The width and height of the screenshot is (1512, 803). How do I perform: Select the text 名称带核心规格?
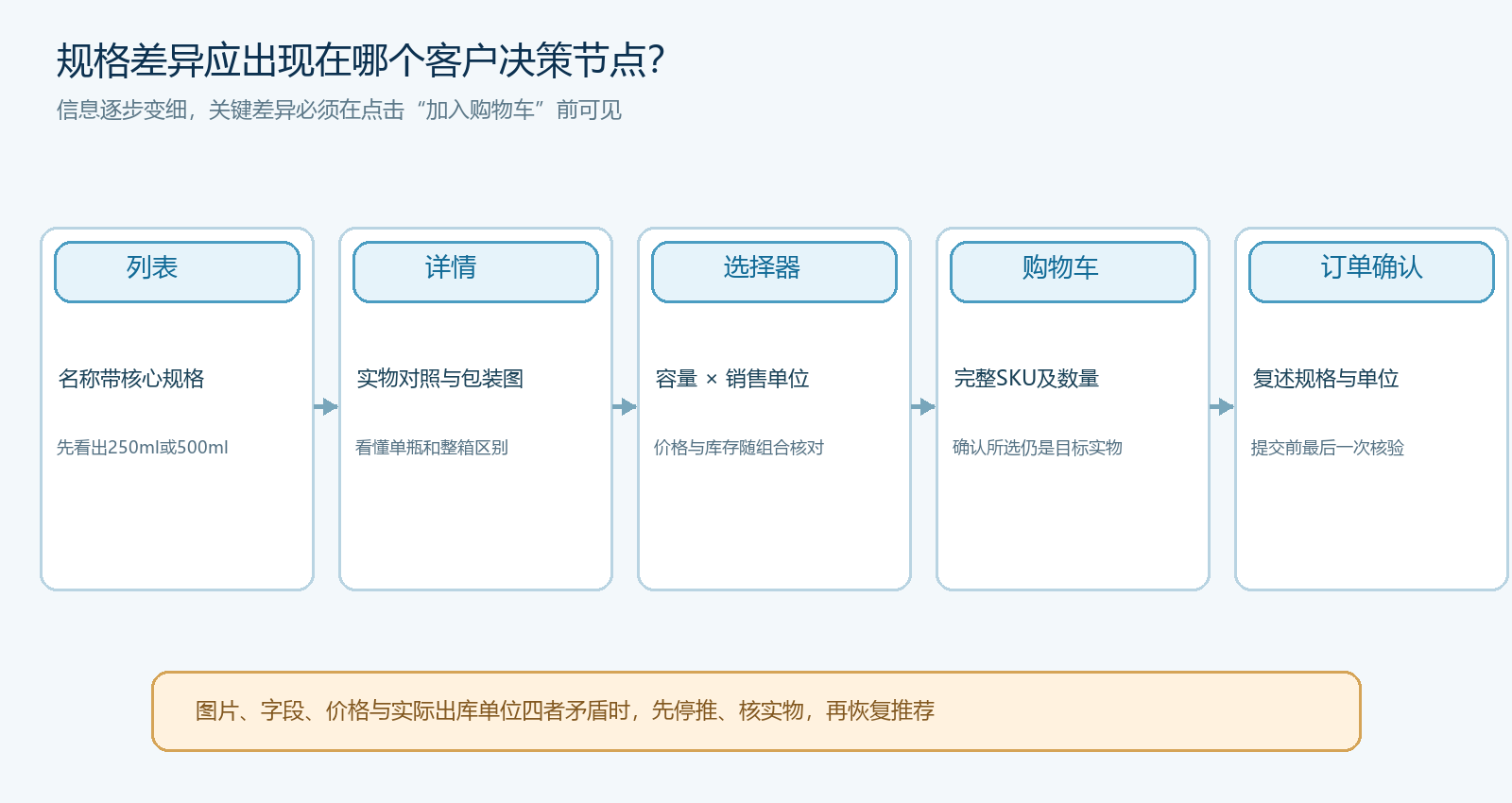[x=131, y=379]
